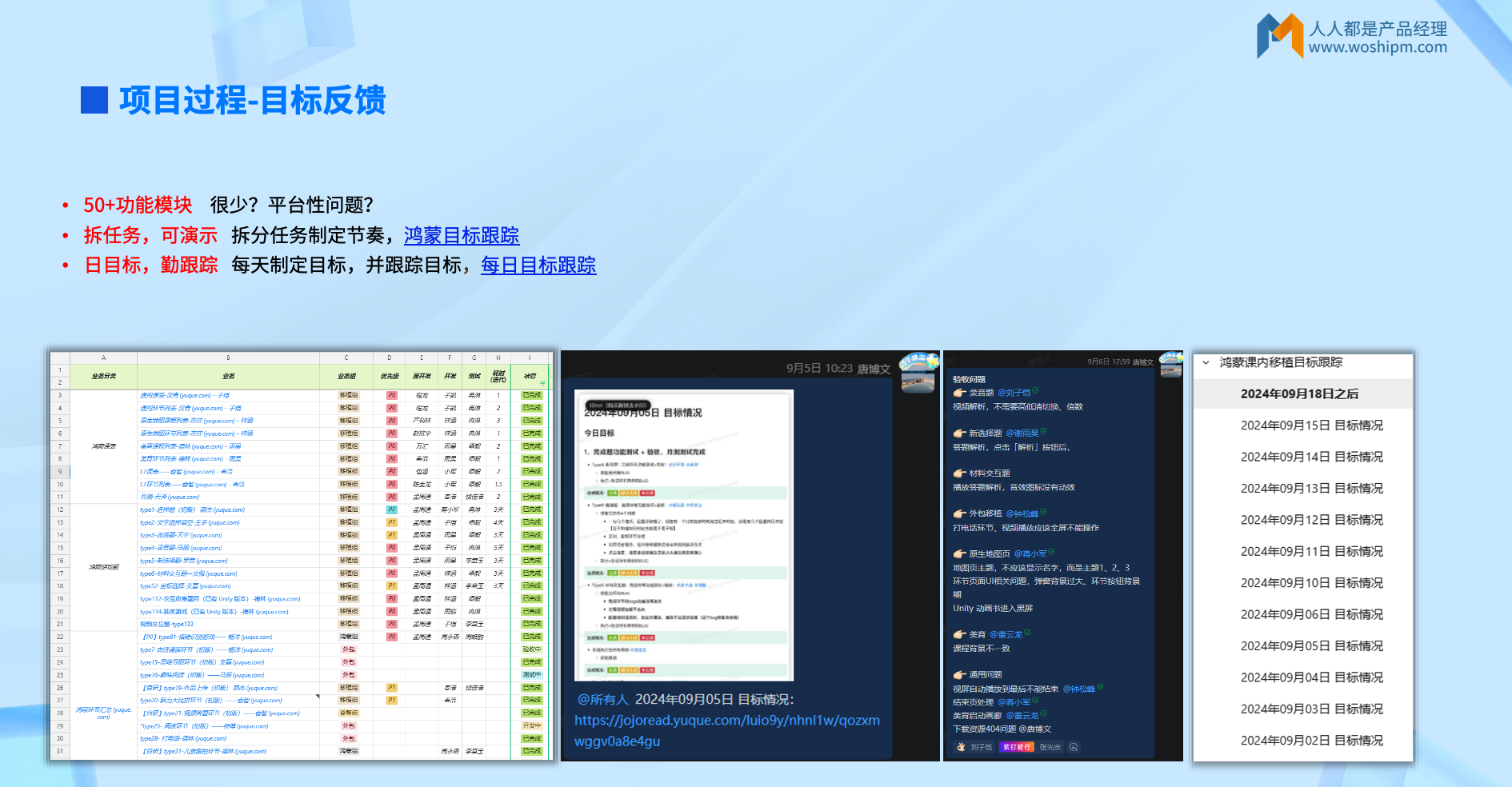The image size is (1512, 787).
Task: Open the status column filter icon in spreadsheet
Action: click(542, 383)
